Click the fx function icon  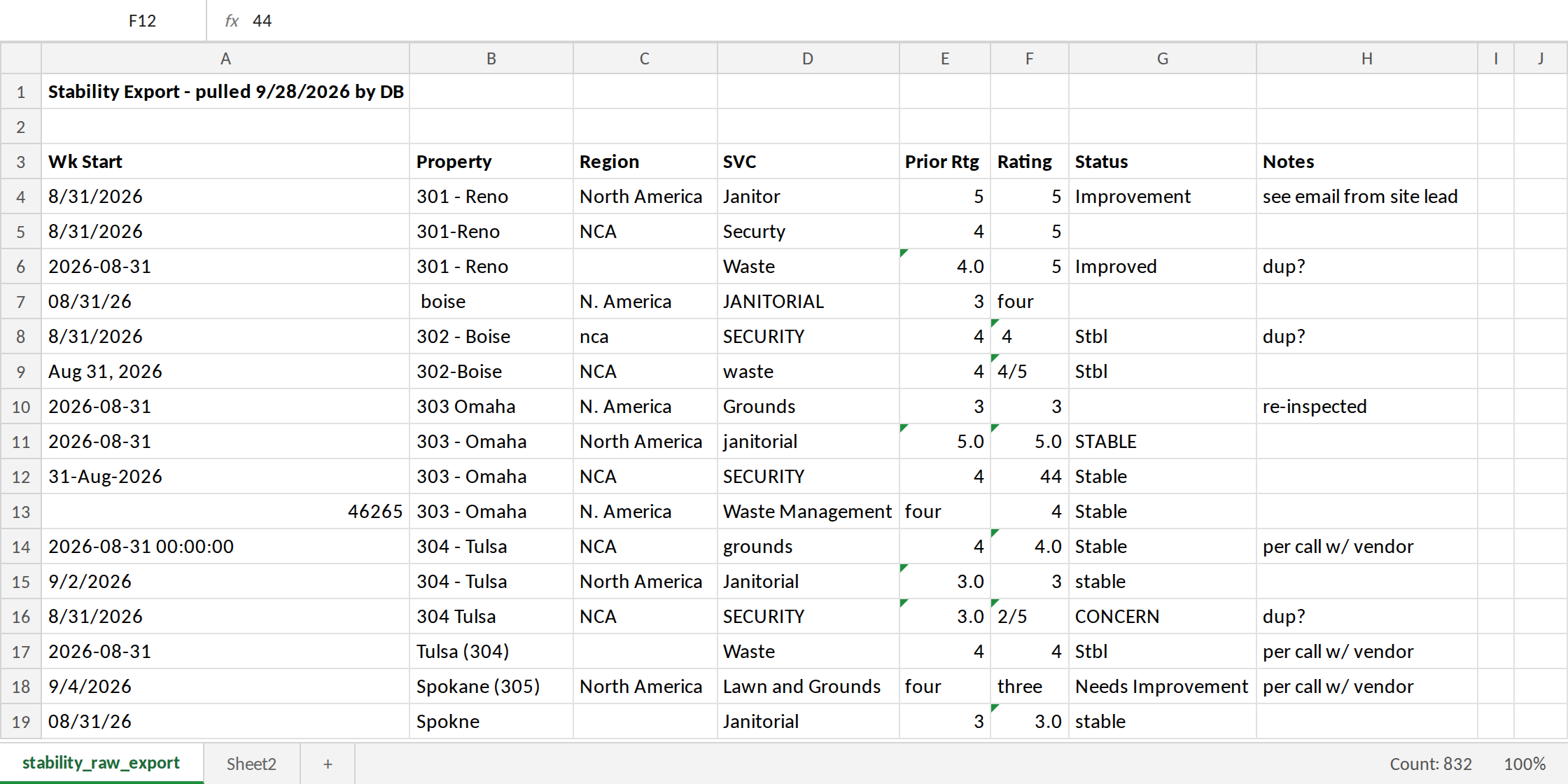click(x=232, y=21)
